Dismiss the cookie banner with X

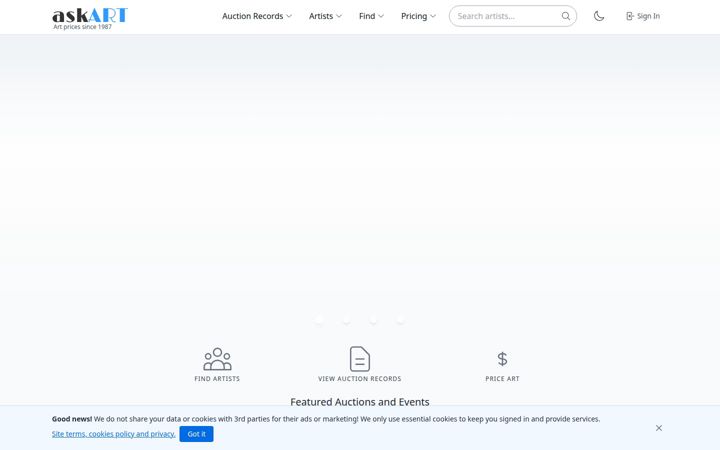(x=659, y=428)
